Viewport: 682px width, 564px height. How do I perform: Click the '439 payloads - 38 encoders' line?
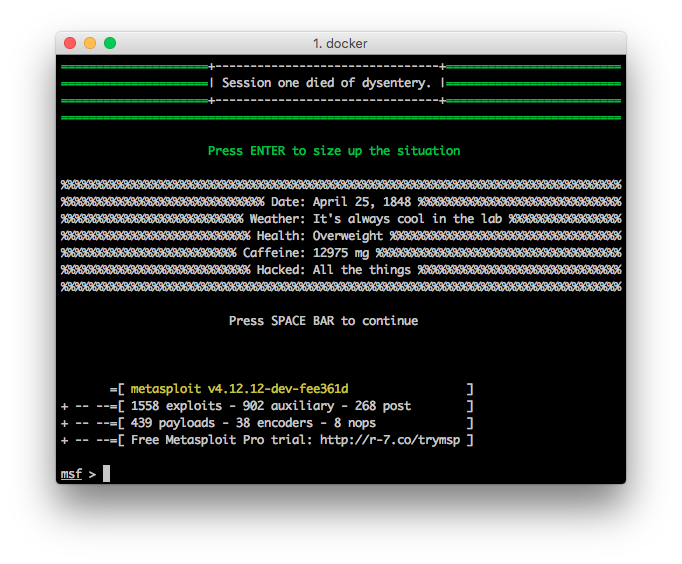(x=253, y=423)
